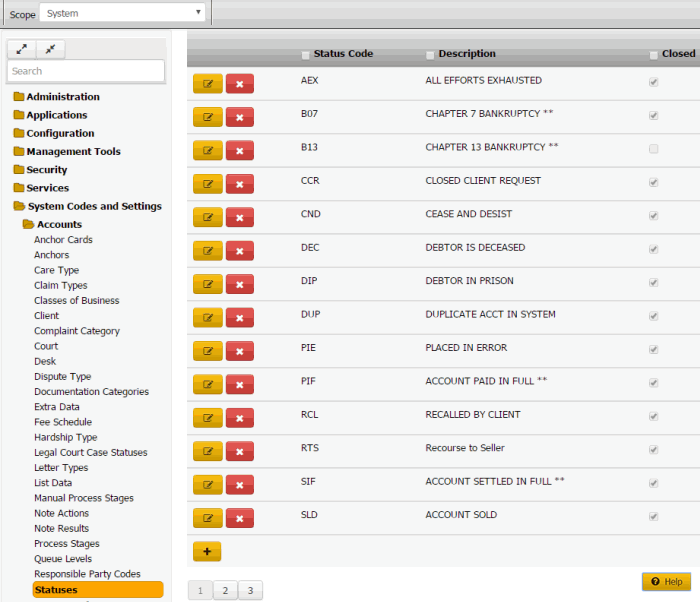The image size is (700, 602).
Task: Open the Scope dropdown
Action: click(x=123, y=13)
